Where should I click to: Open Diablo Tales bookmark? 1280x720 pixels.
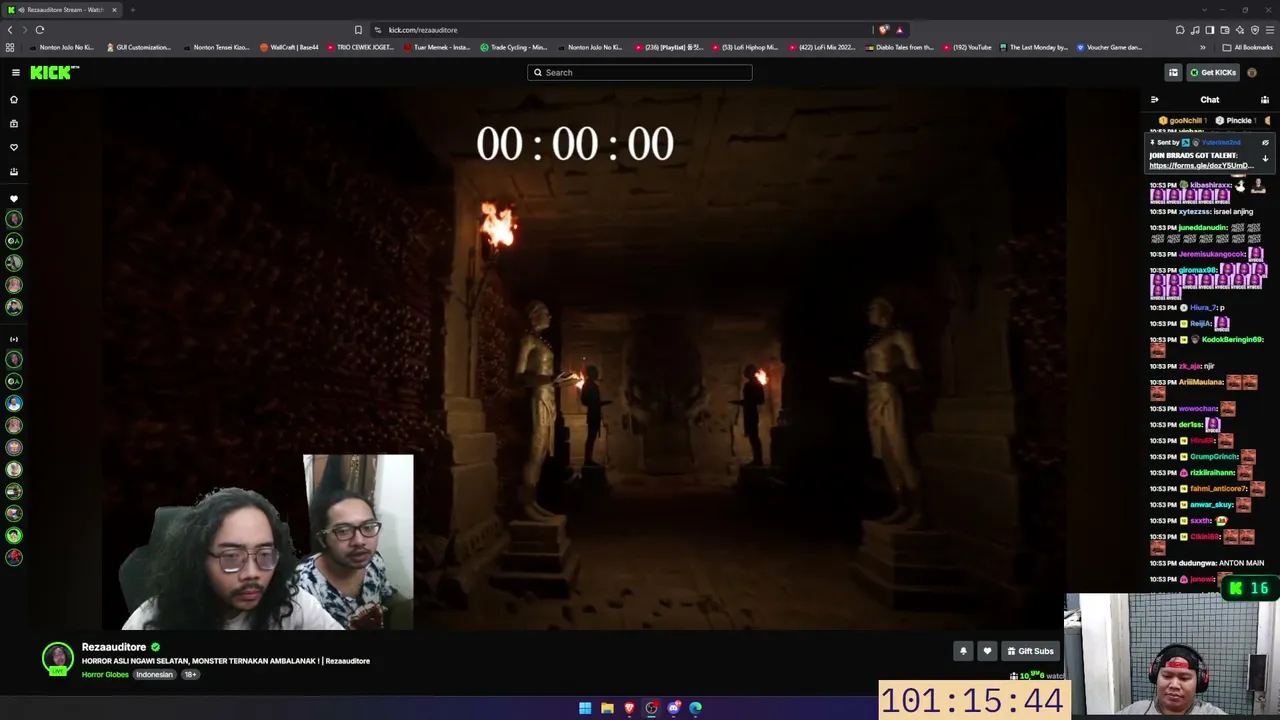click(899, 47)
